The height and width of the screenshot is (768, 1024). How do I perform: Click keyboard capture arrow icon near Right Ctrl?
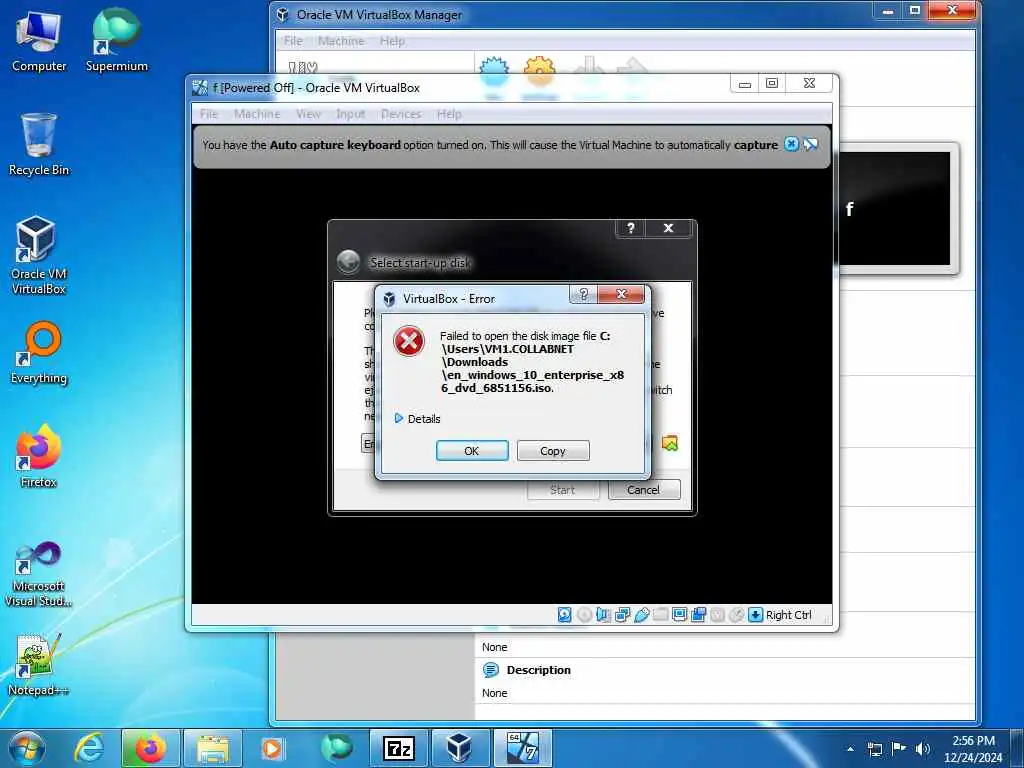[756, 615]
